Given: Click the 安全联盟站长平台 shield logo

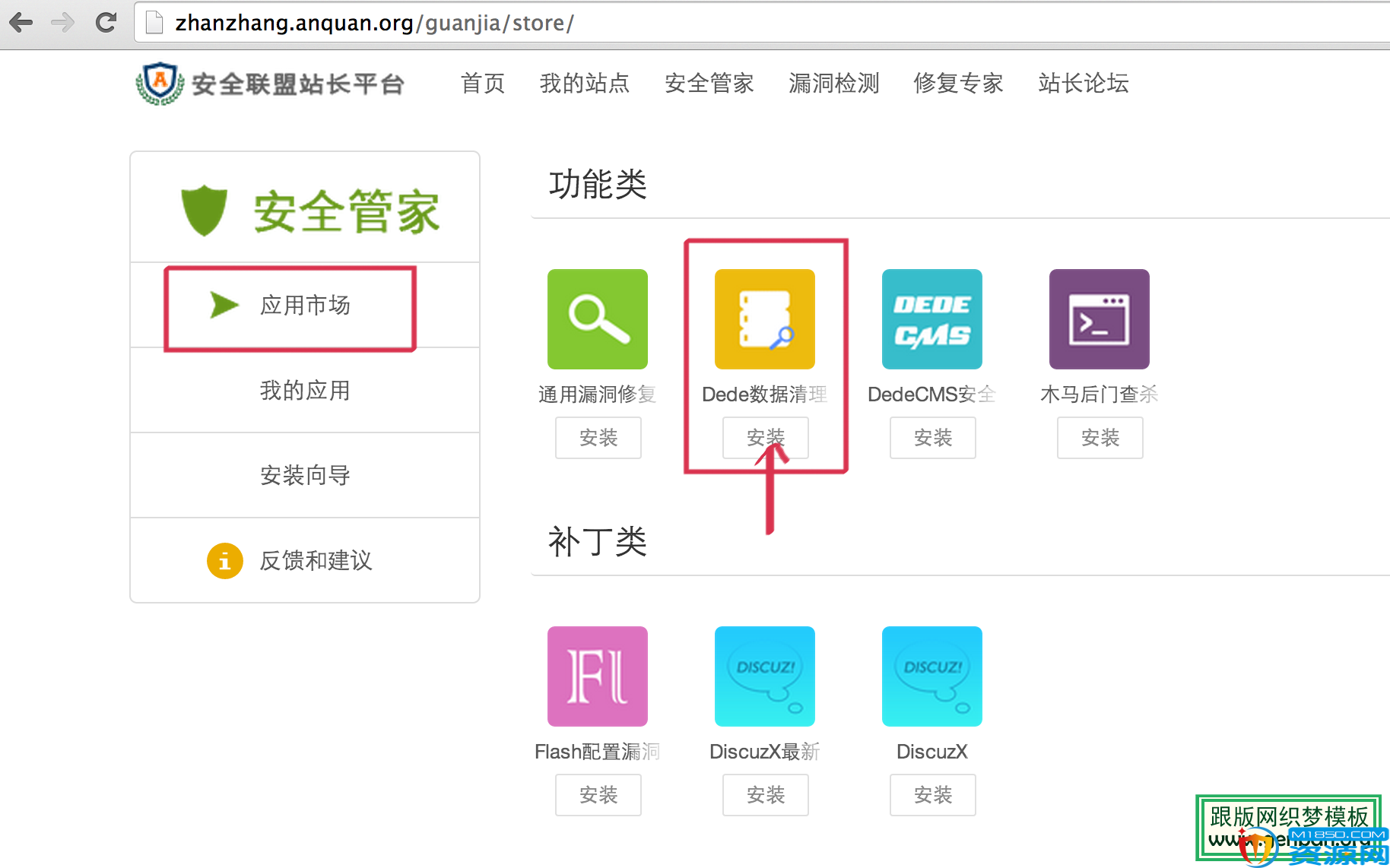Looking at the screenshot, I should pos(160,83).
